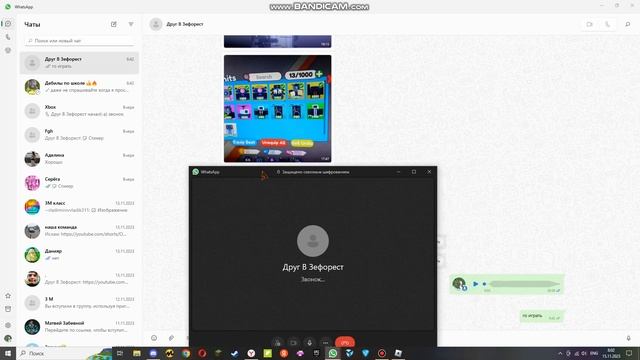Open chat Друг В Зефорест in list
The height and width of the screenshot is (360, 640).
tap(80, 63)
